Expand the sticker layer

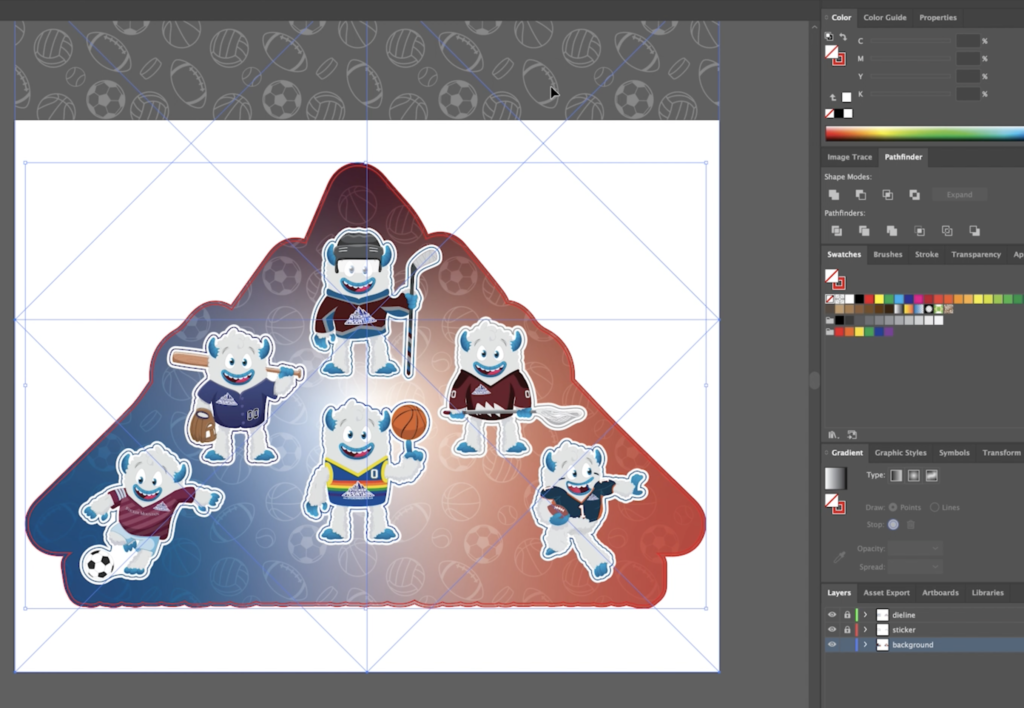point(865,630)
